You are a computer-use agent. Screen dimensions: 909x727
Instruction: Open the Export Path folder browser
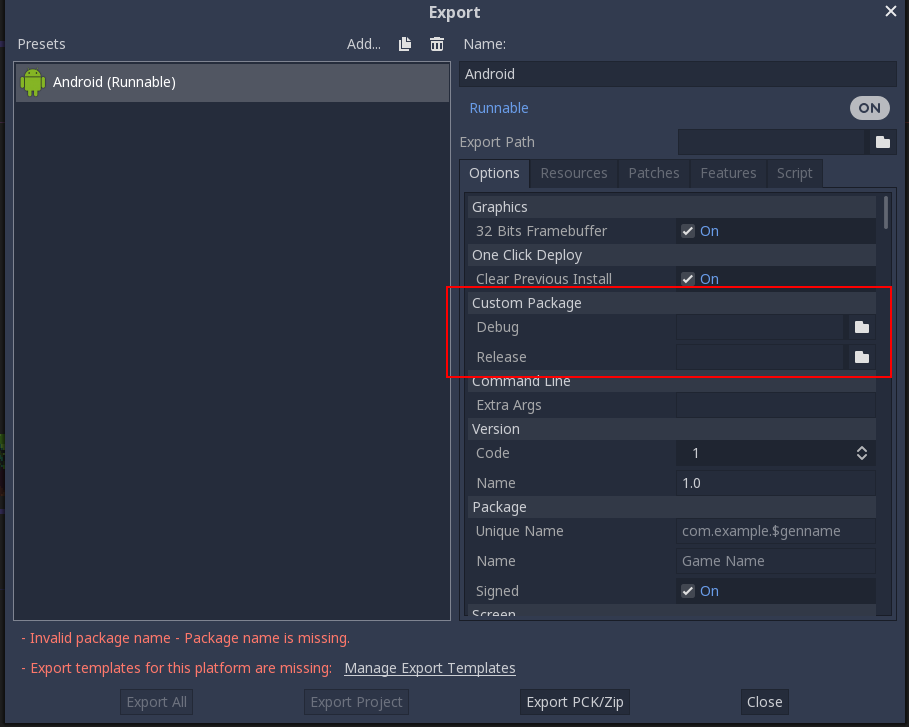coord(881,142)
